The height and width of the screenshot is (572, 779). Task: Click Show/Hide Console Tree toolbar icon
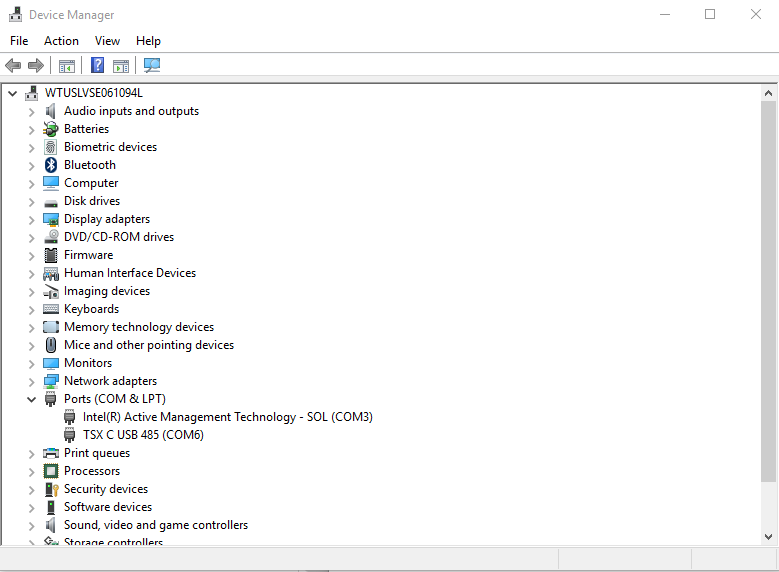point(67,66)
